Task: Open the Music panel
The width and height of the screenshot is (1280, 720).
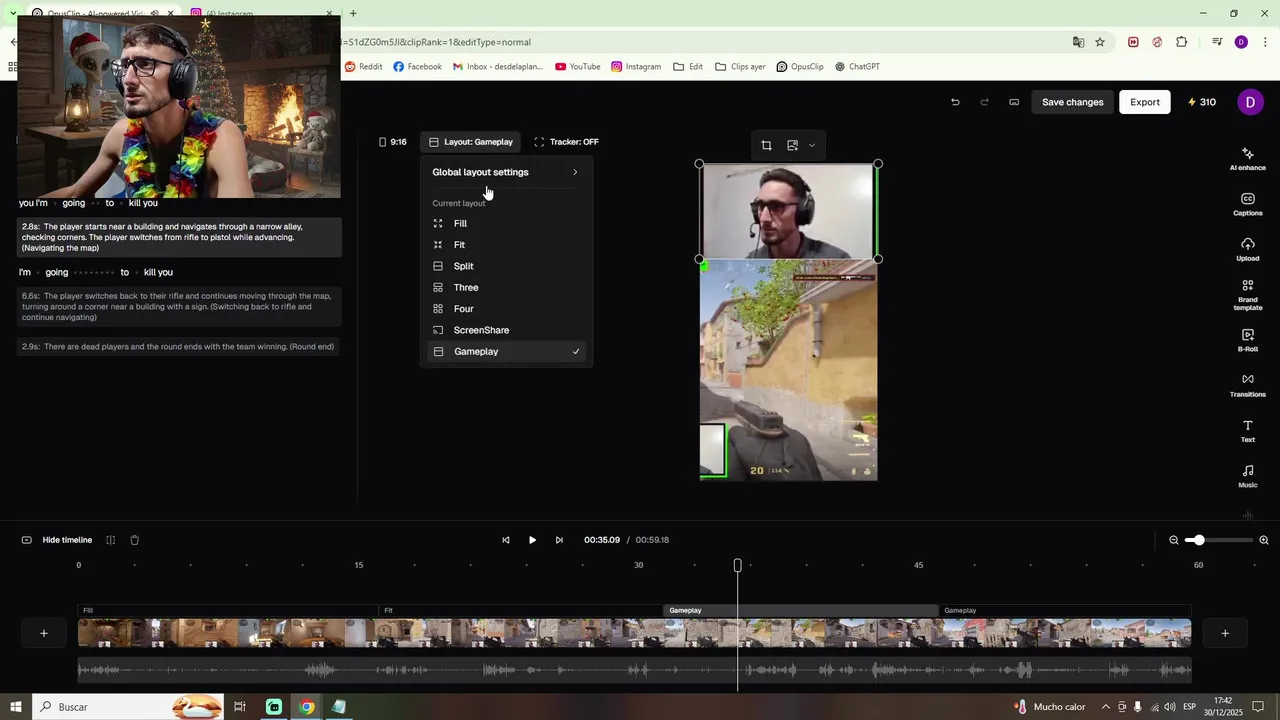Action: coord(1247,476)
